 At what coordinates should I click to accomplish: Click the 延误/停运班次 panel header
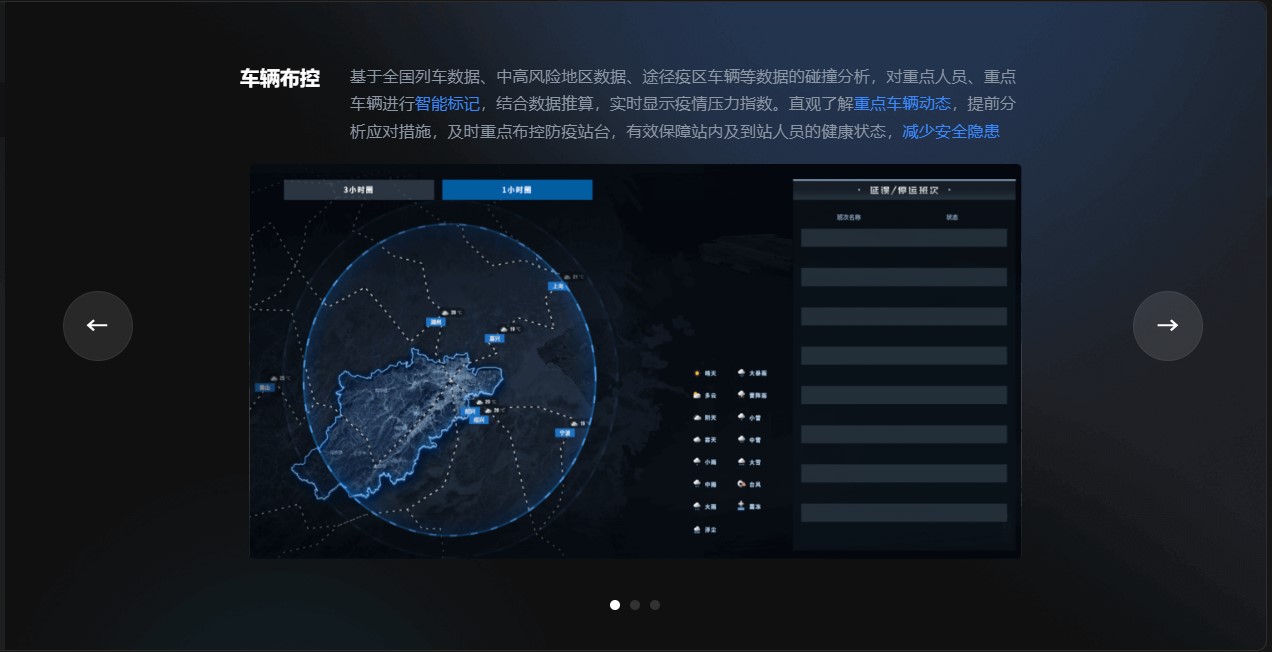pyautogui.click(x=904, y=190)
